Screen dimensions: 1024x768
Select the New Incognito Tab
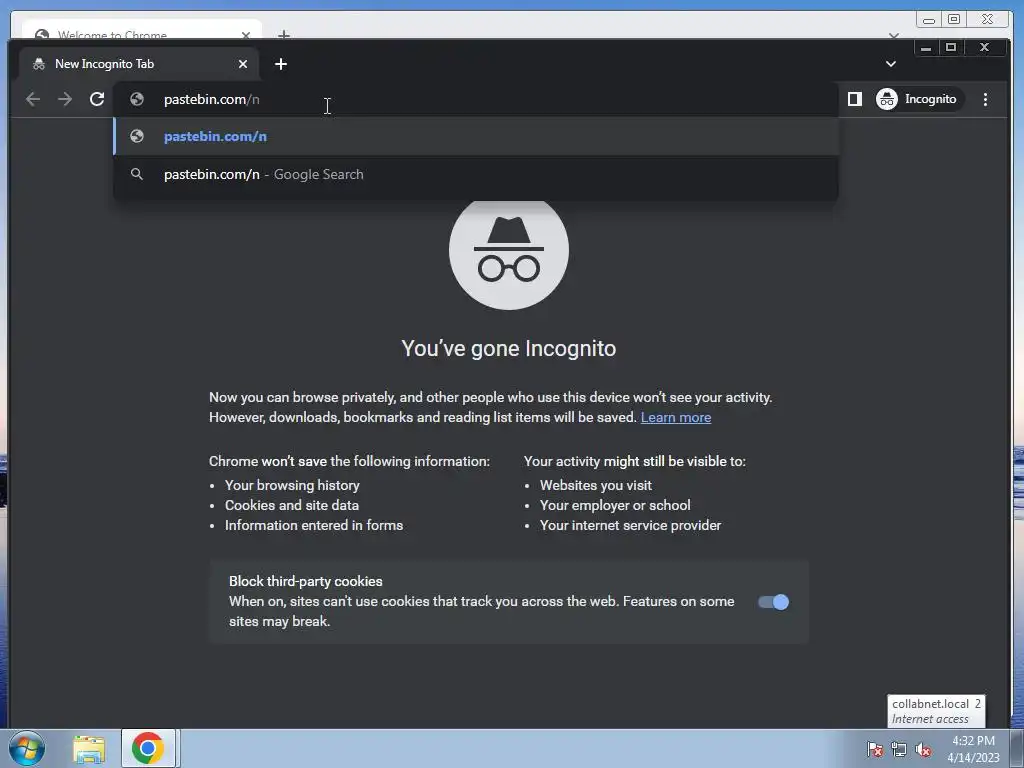coord(138,64)
